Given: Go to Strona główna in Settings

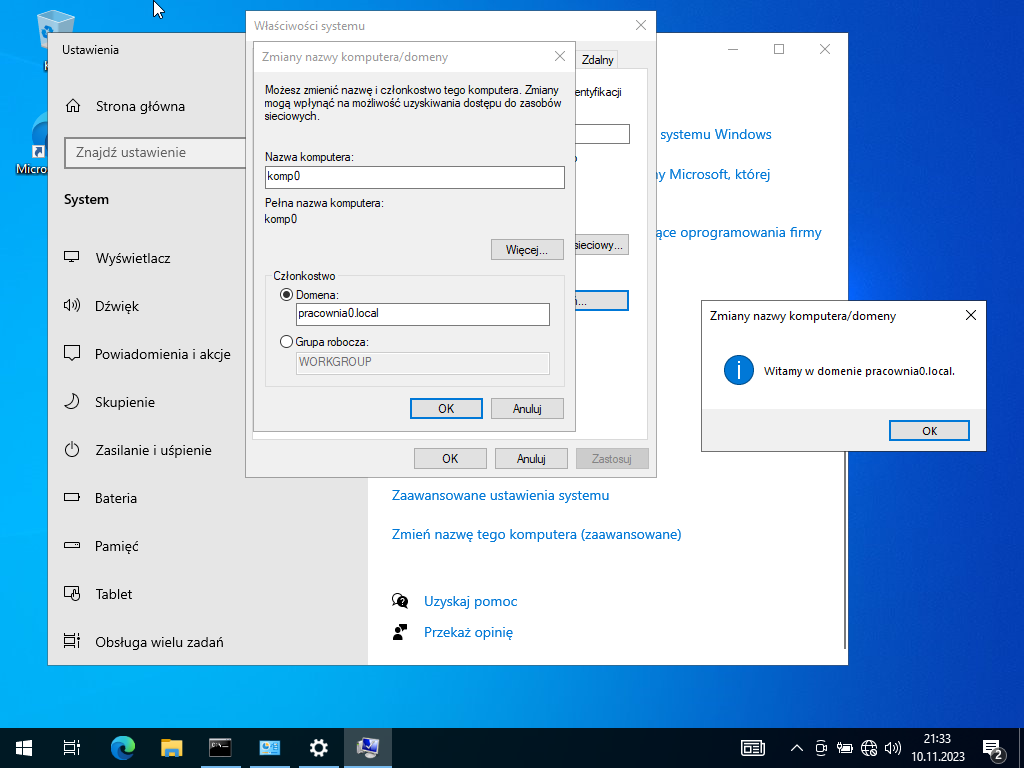Looking at the screenshot, I should [140, 106].
